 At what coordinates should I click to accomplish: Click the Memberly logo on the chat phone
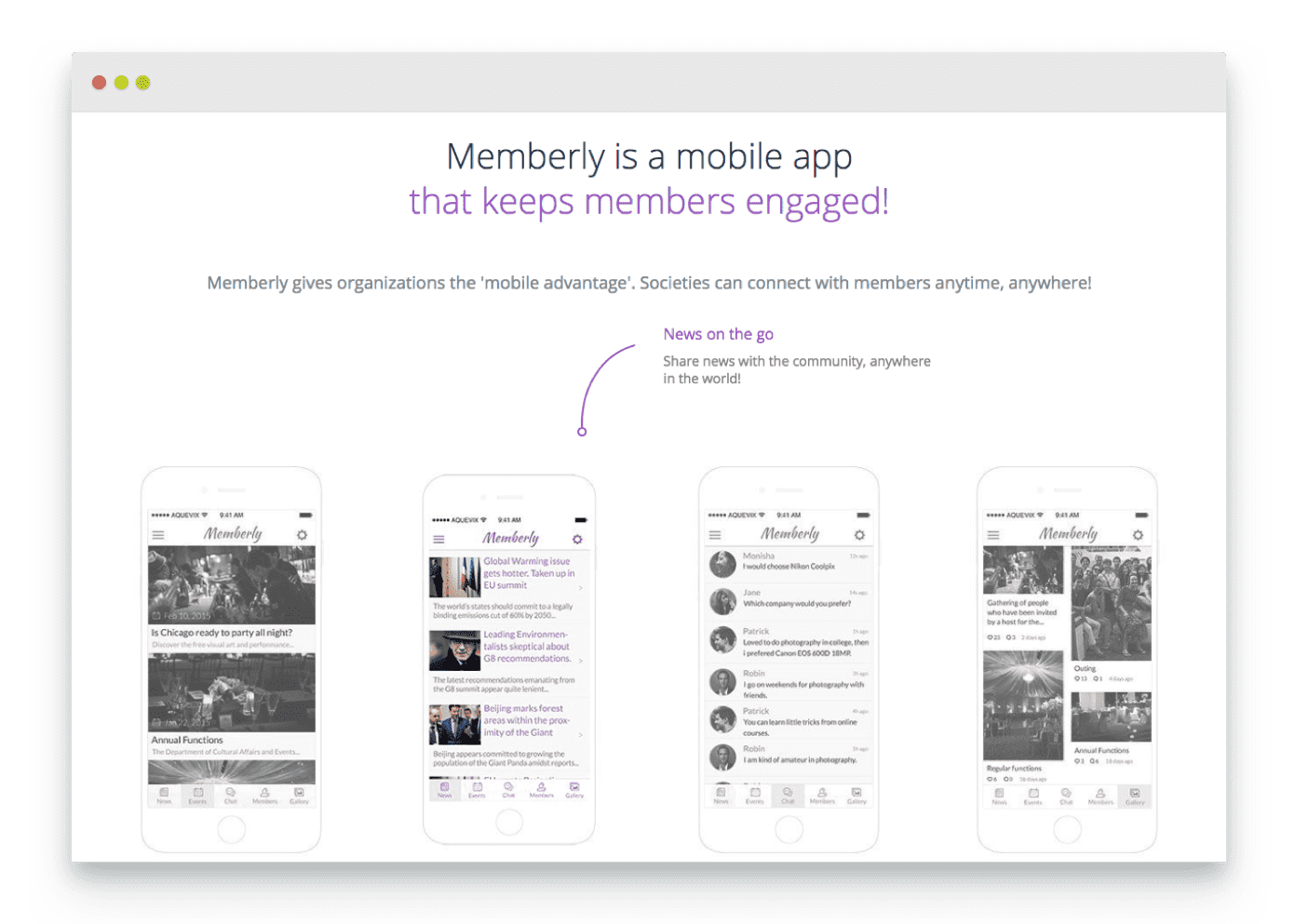[x=789, y=533]
